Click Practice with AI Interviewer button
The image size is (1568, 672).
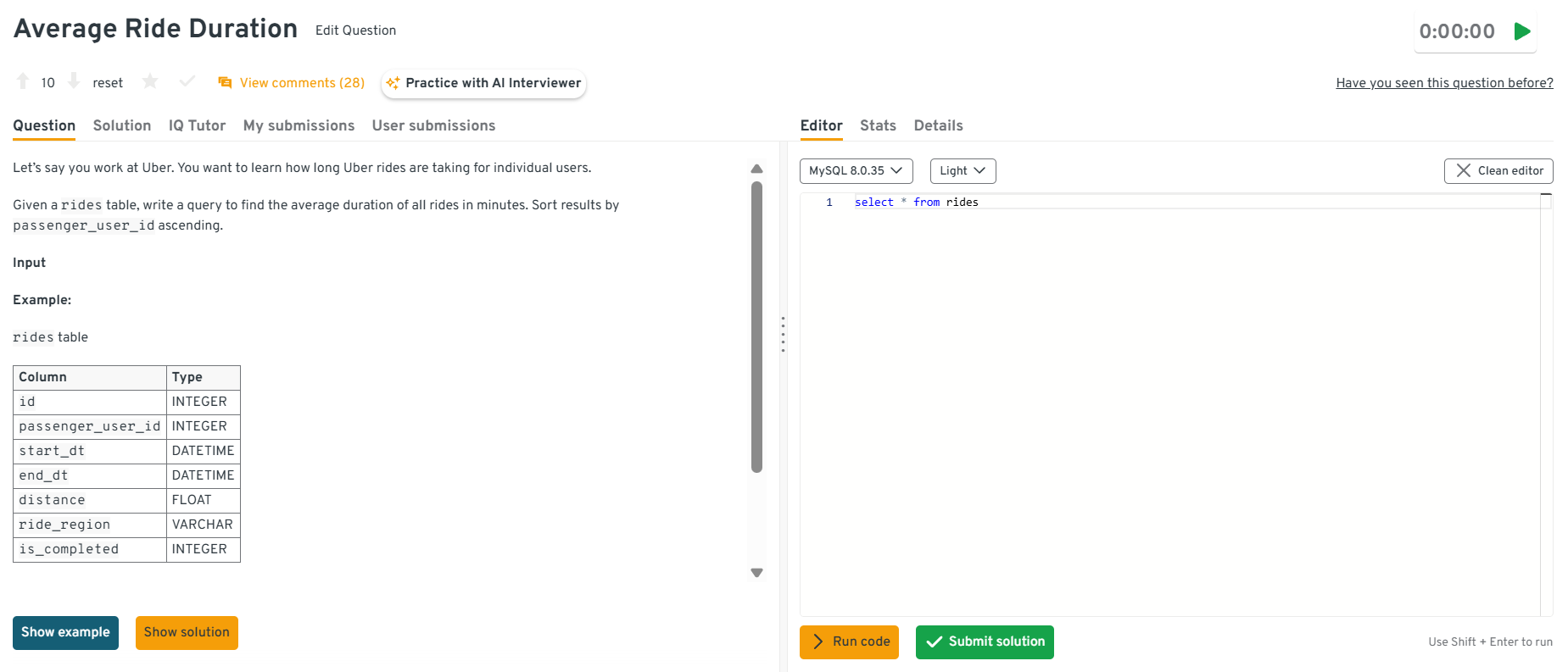[483, 83]
